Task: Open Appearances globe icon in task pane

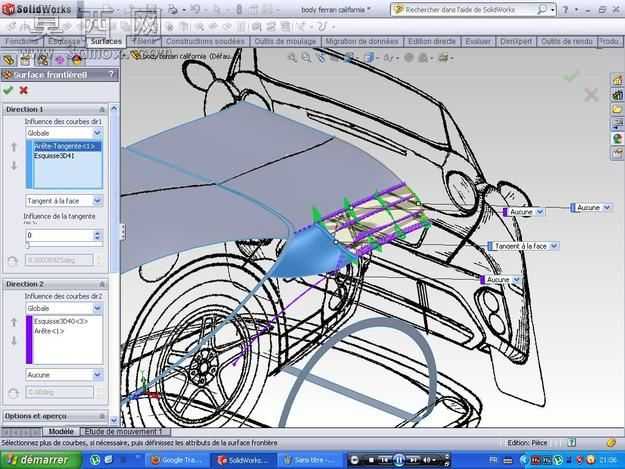Action: 617,138
